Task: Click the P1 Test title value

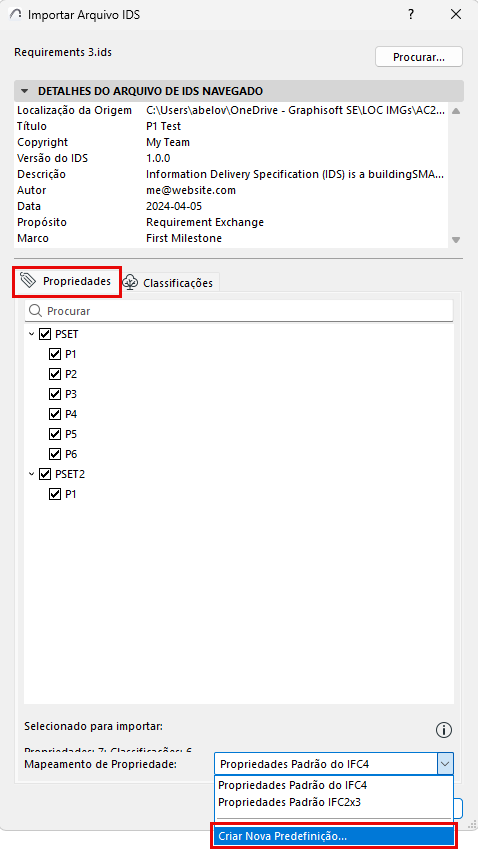Action: [x=163, y=126]
